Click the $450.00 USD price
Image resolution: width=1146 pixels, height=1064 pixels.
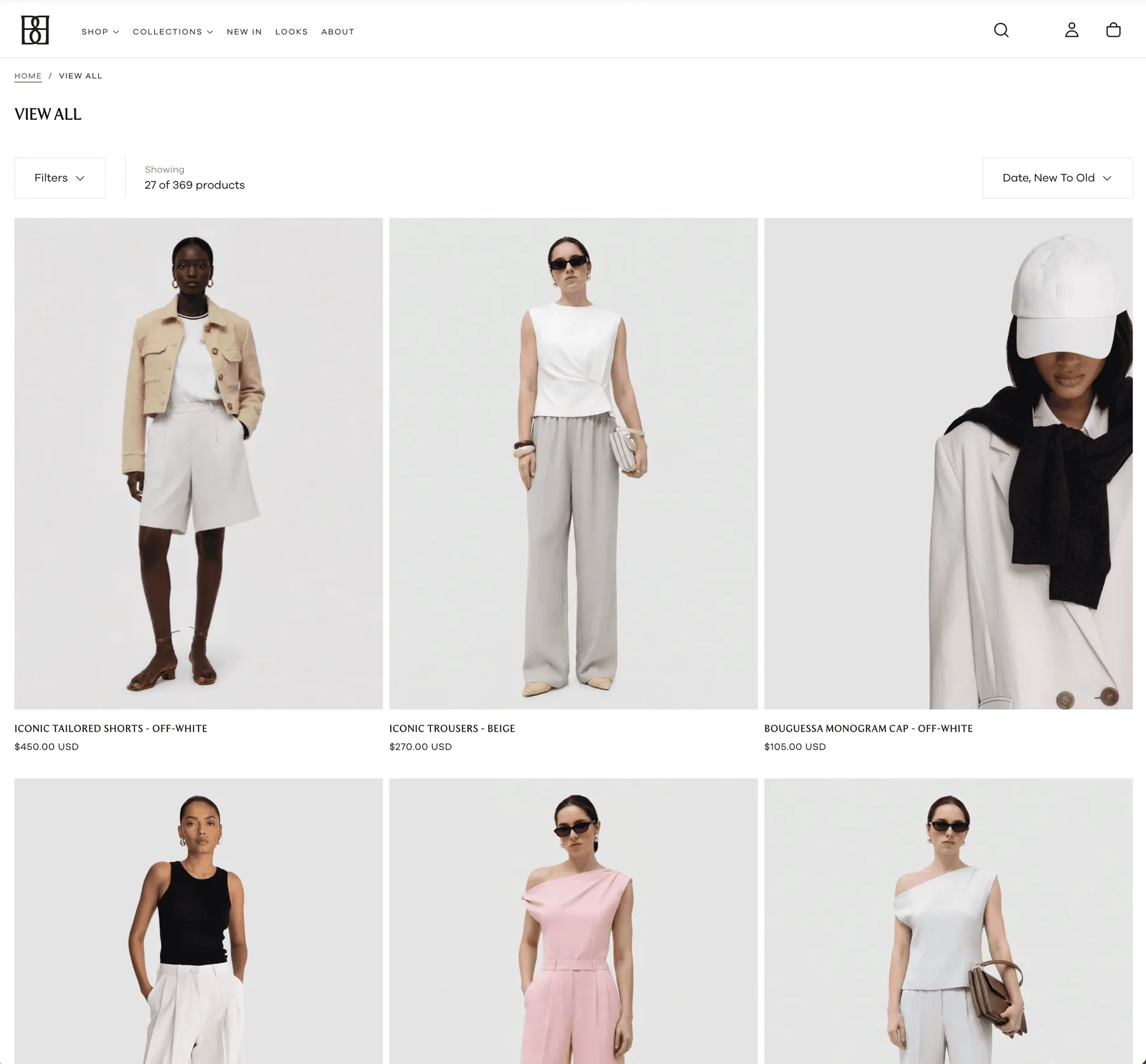(x=46, y=747)
